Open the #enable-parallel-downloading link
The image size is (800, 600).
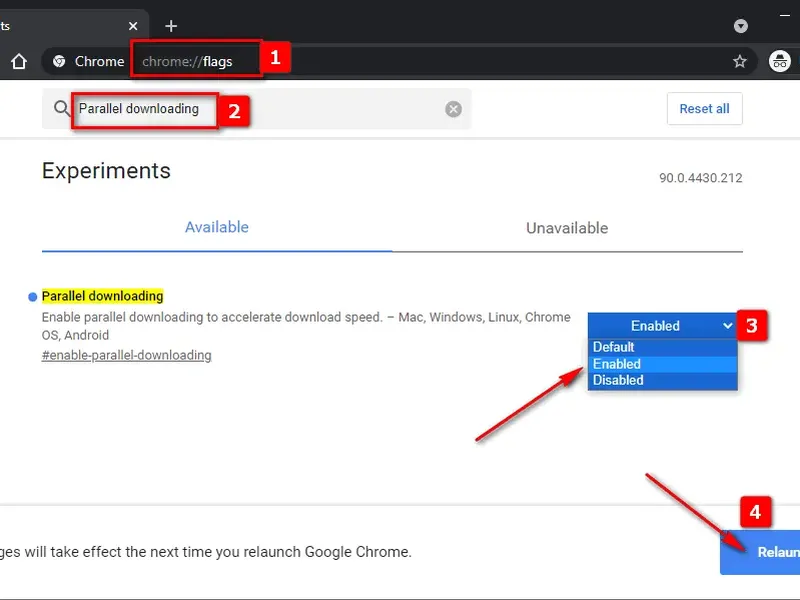pyautogui.click(x=126, y=355)
